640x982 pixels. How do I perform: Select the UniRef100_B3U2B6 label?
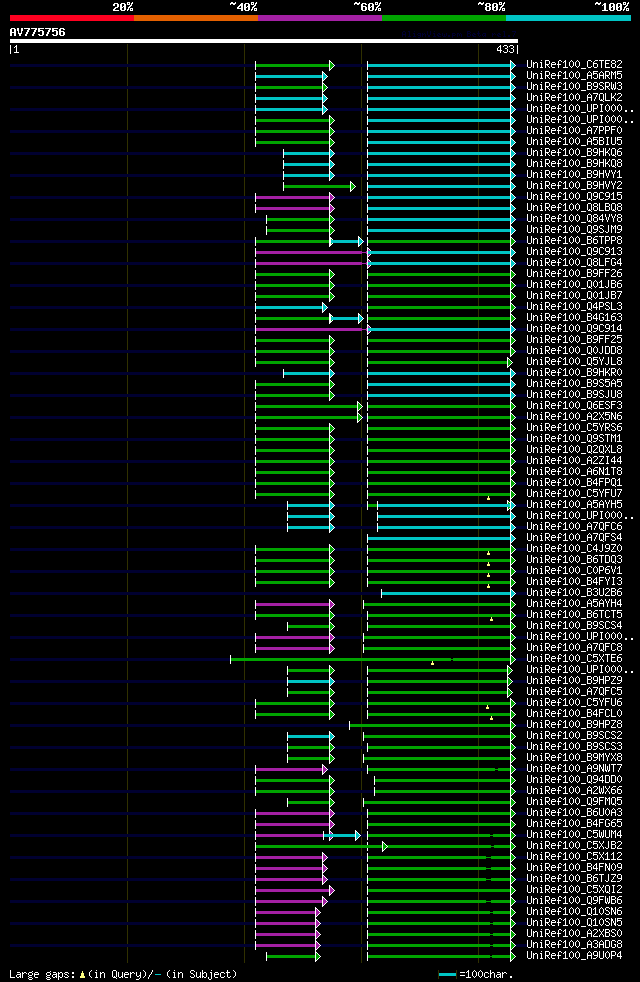click(x=574, y=593)
